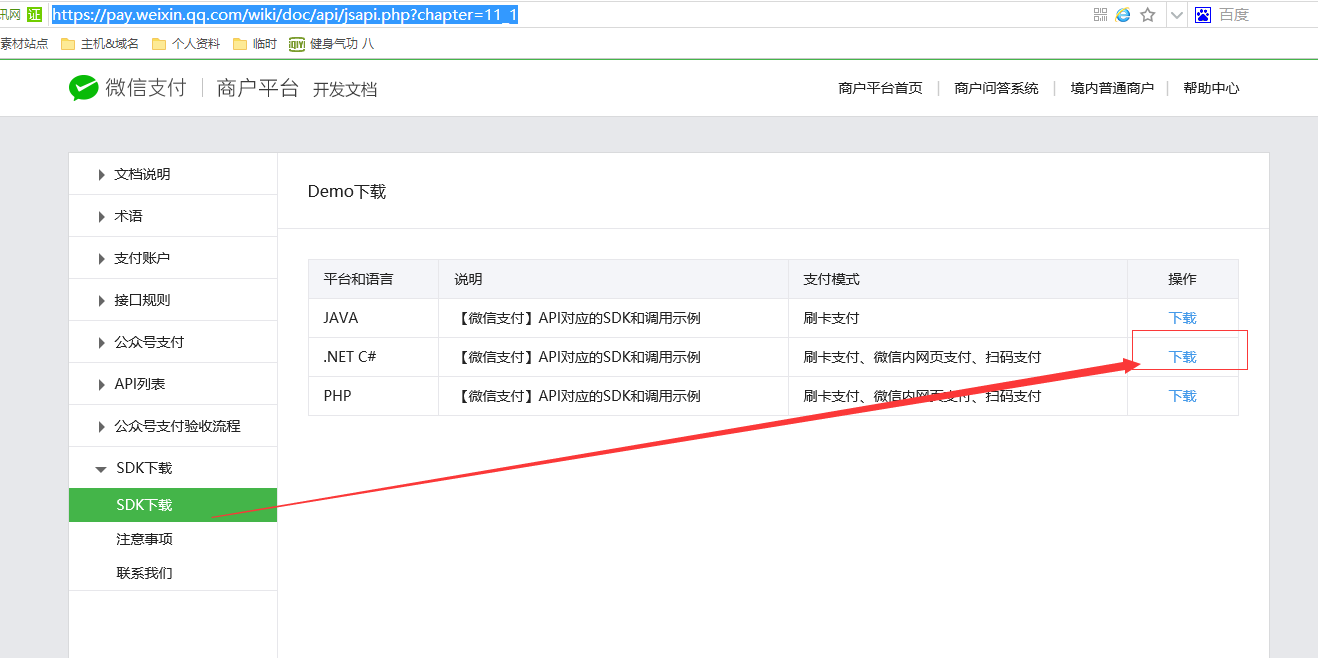Open the 临时 bookmark folder
The image size is (1318, 658).
[x=255, y=44]
